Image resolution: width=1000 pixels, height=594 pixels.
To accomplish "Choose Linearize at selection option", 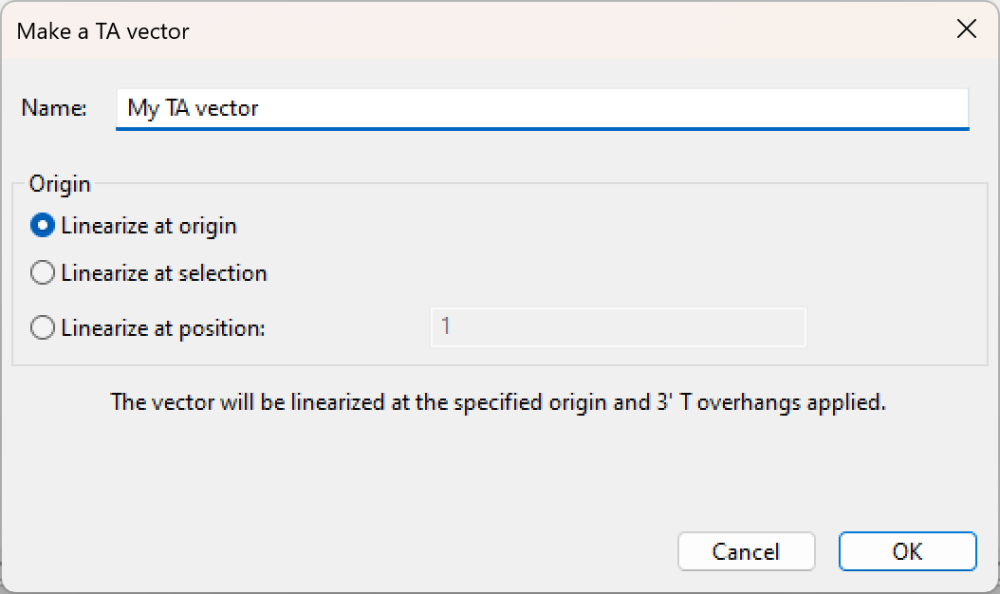I will pyautogui.click(x=42, y=272).
